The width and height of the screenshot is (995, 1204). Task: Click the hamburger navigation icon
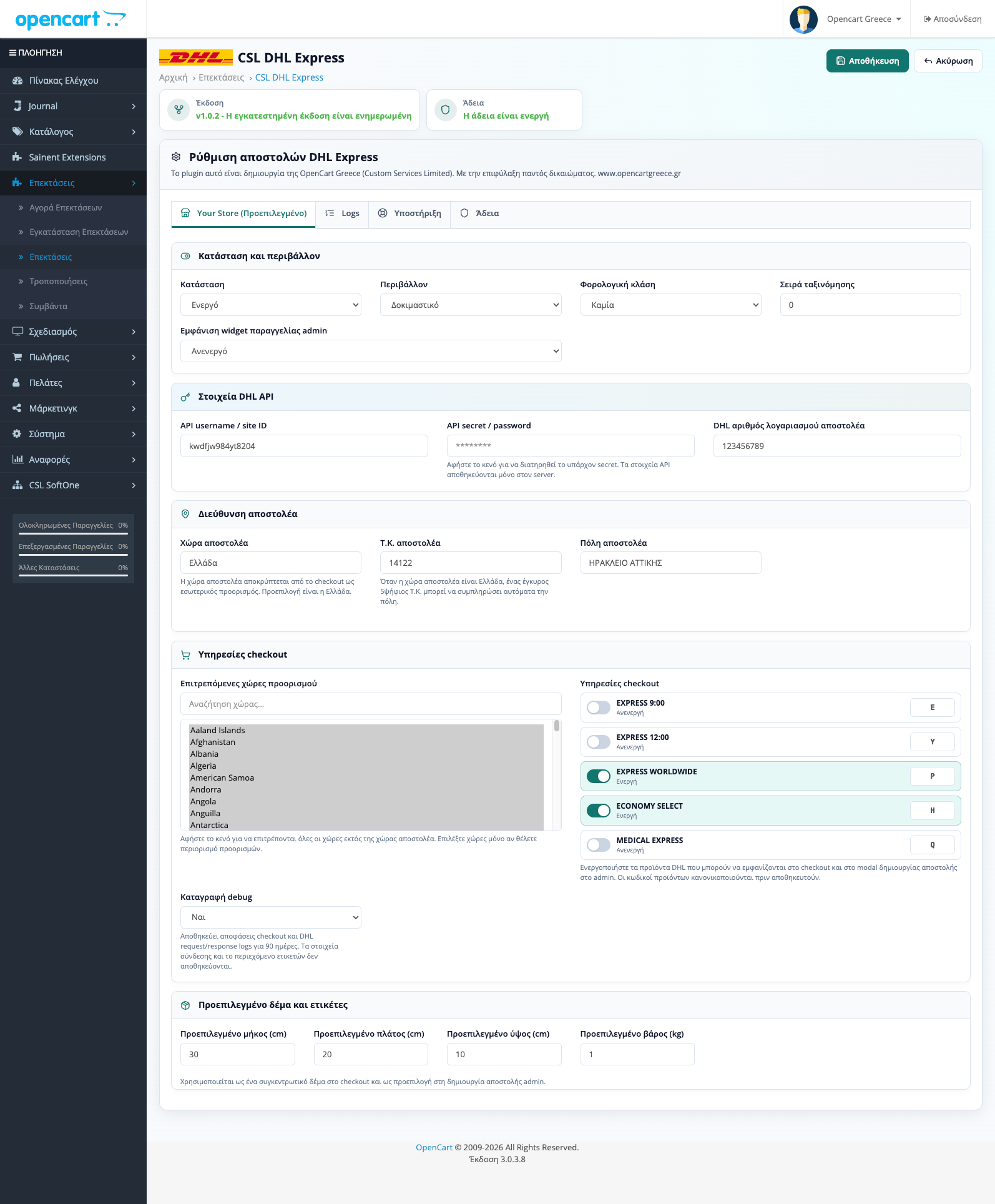pyautogui.click(x=12, y=53)
